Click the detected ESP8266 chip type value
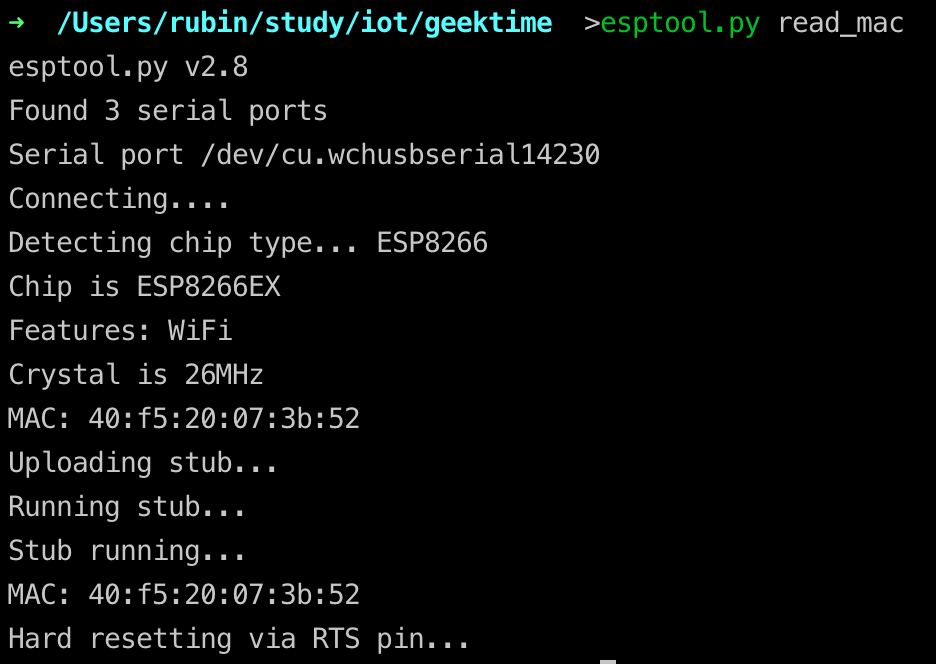The image size is (936, 664). pyautogui.click(x=432, y=243)
